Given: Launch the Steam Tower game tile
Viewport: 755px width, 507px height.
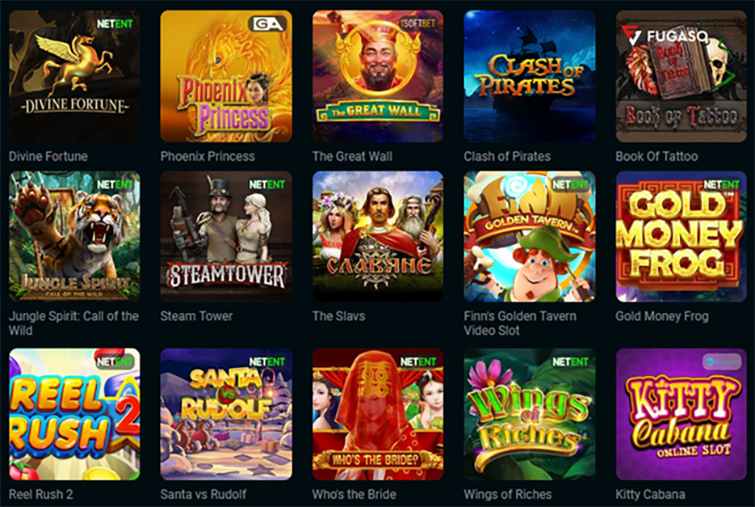Looking at the screenshot, I should point(226,236).
